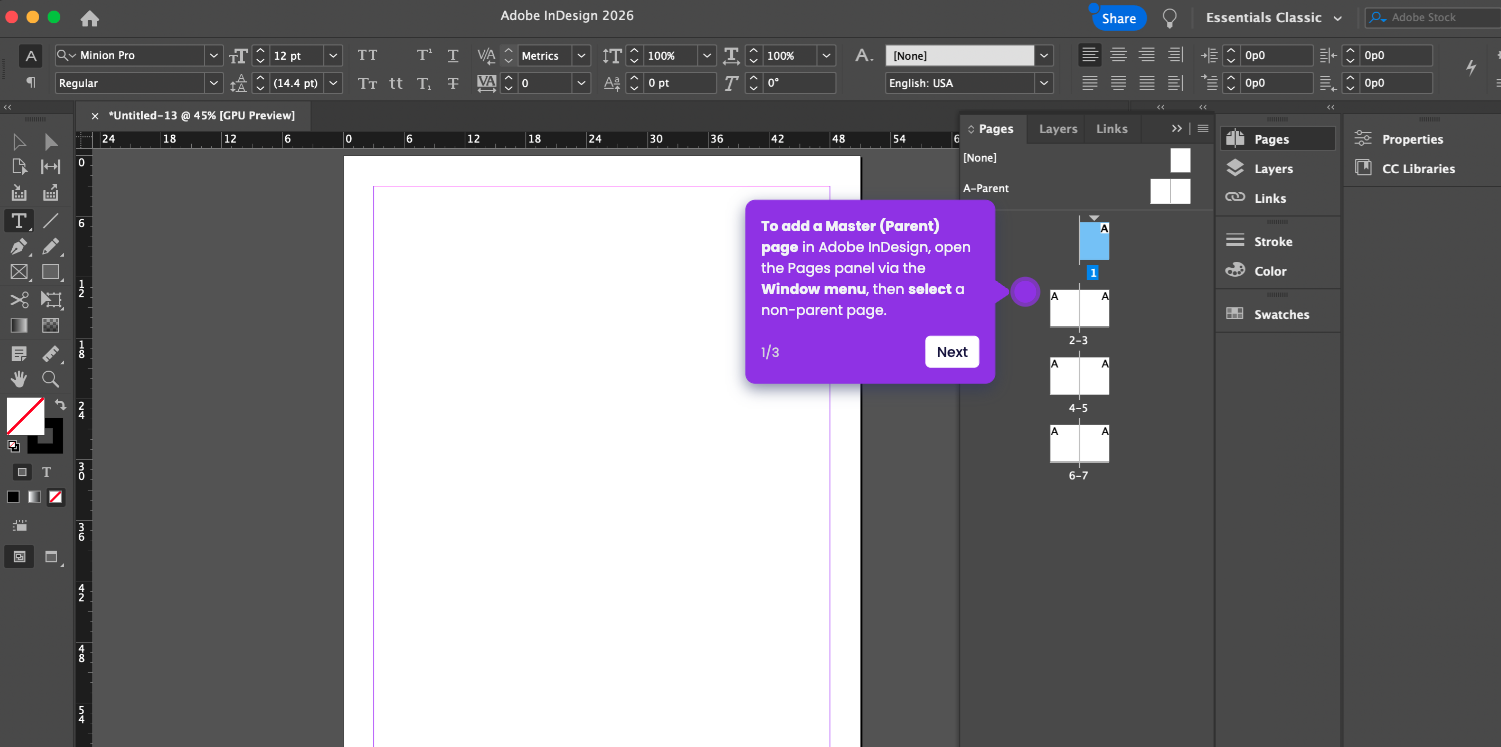Go to the InDesign Home screen
Viewport: 1501px width, 747px height.
tap(90, 18)
